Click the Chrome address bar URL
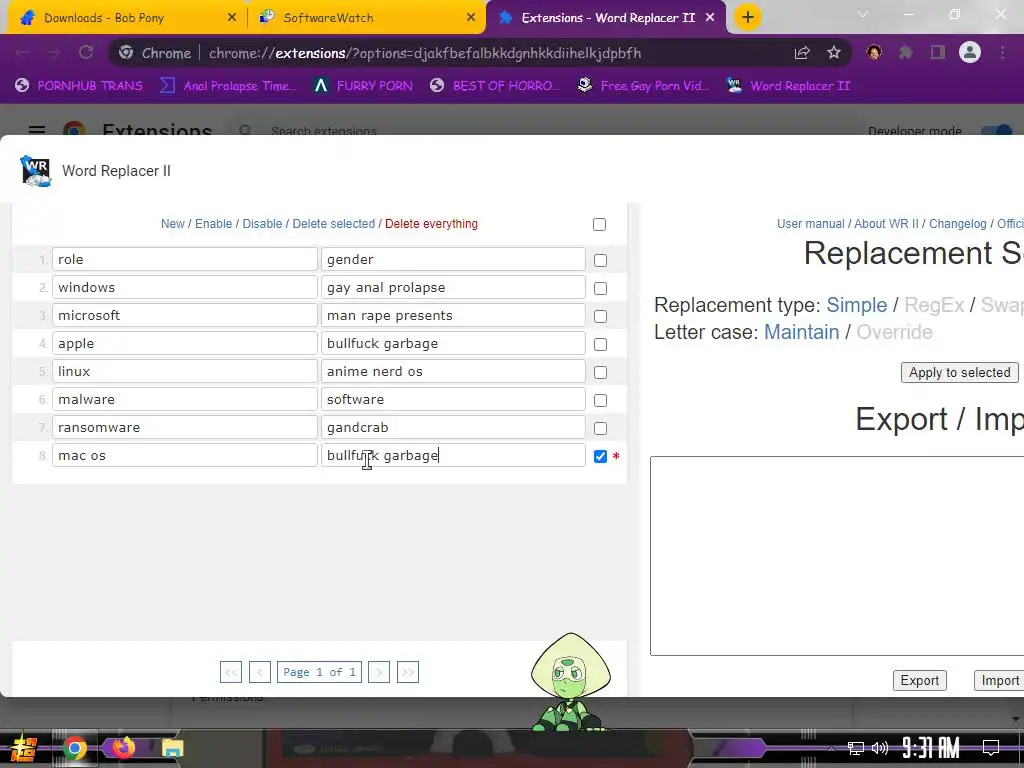1024x768 pixels. click(424, 53)
